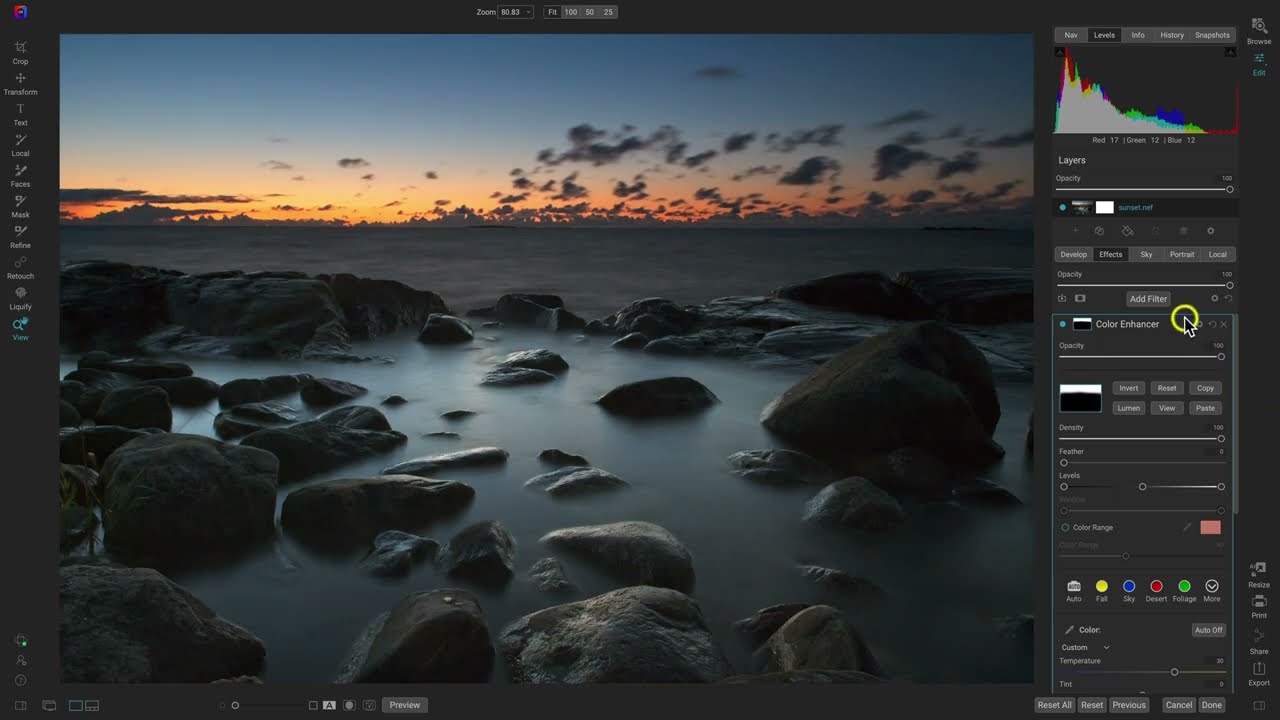Viewport: 1280px width, 720px height.
Task: Open Color Enhancer filter options gear
Action: [1199, 324]
